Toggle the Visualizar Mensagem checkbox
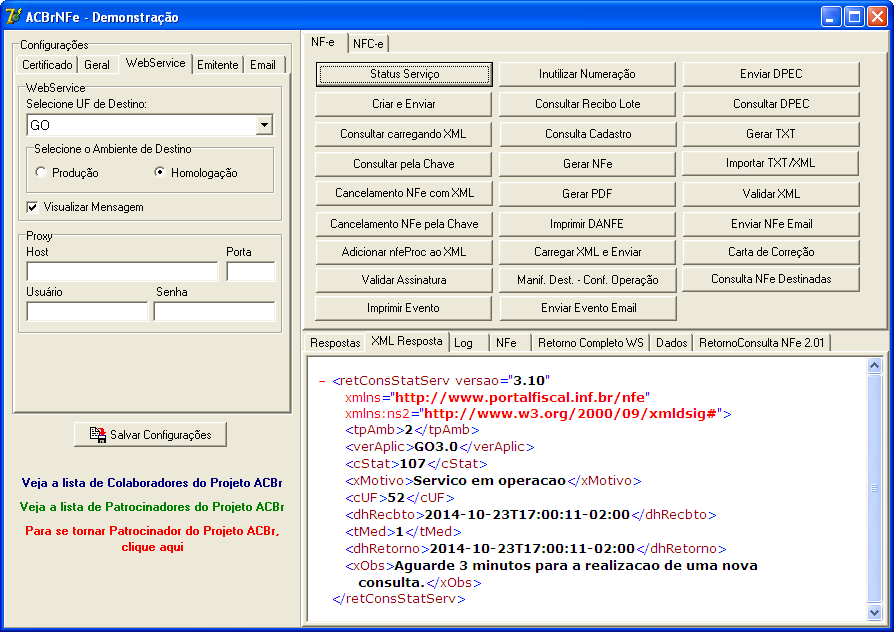Image resolution: width=894 pixels, height=632 pixels. click(x=32, y=207)
